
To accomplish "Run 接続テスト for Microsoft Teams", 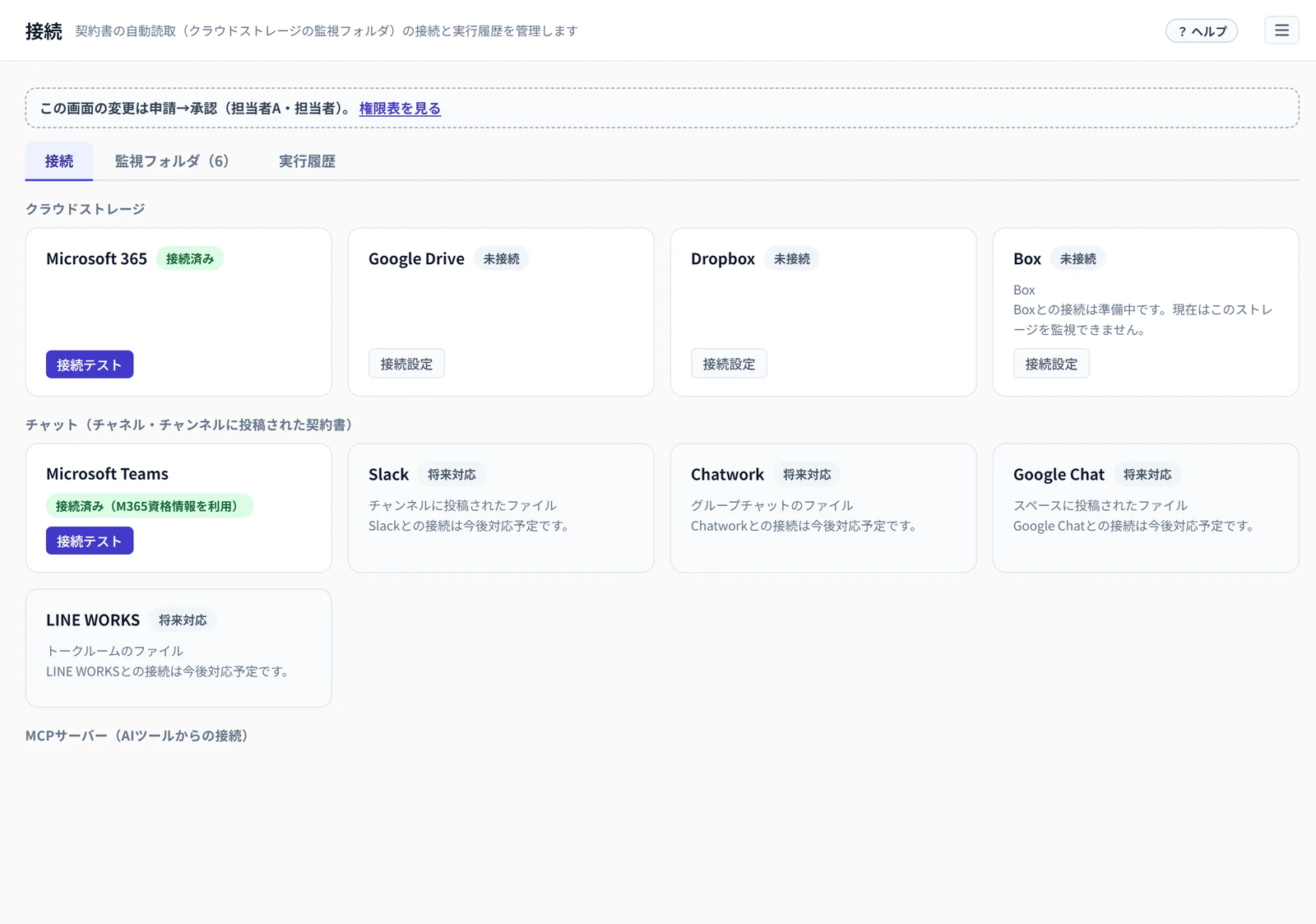I will point(90,541).
